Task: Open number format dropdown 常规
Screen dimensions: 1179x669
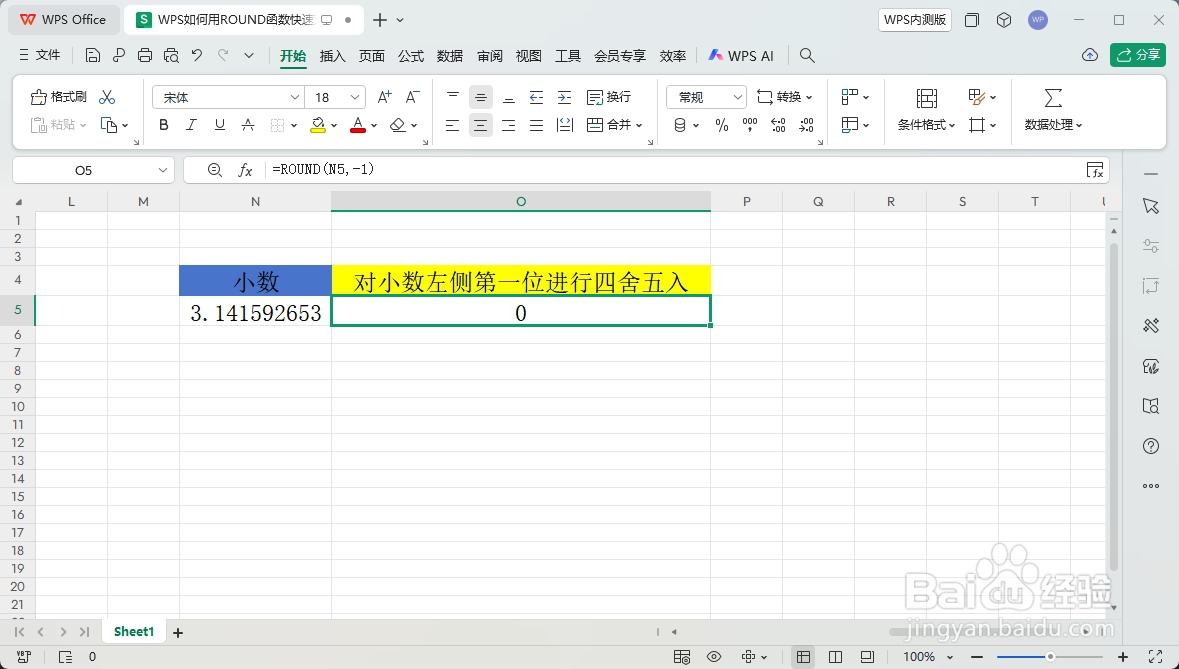Action: (706, 97)
